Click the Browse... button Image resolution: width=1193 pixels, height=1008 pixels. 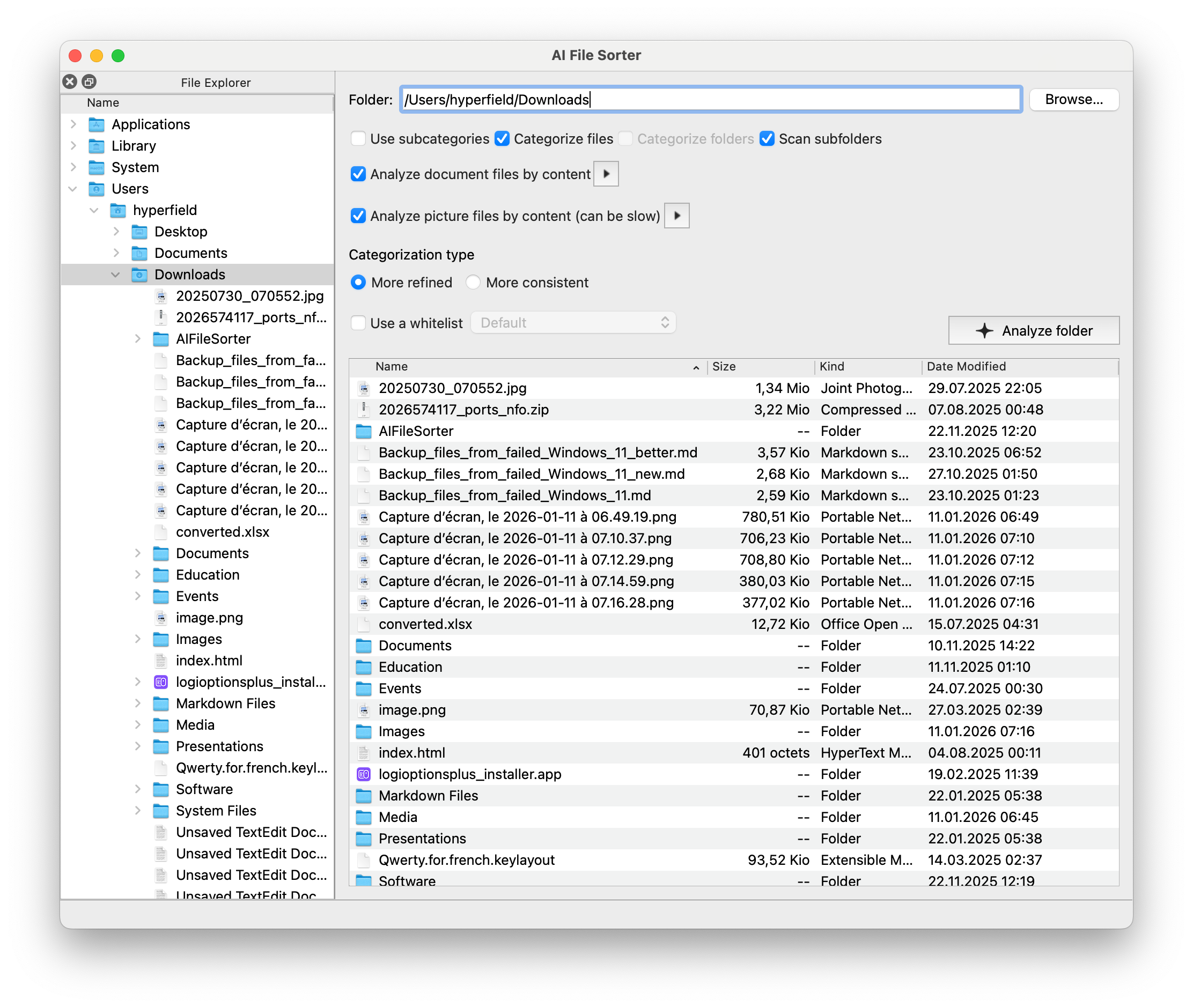tap(1073, 99)
